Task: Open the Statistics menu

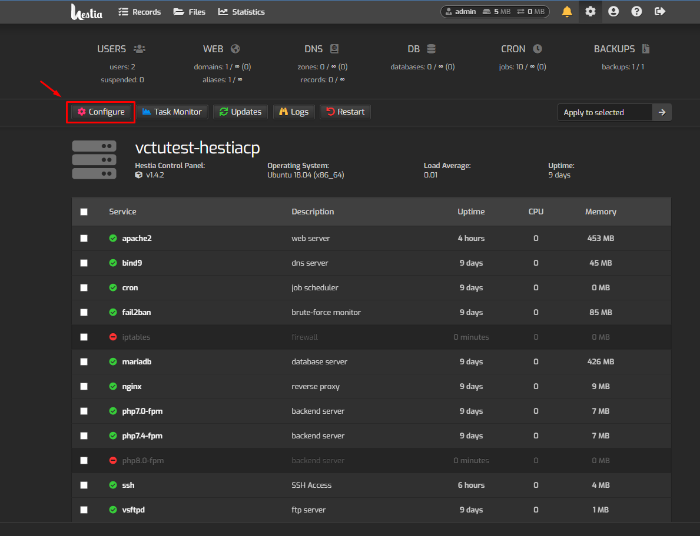Action: coord(242,12)
